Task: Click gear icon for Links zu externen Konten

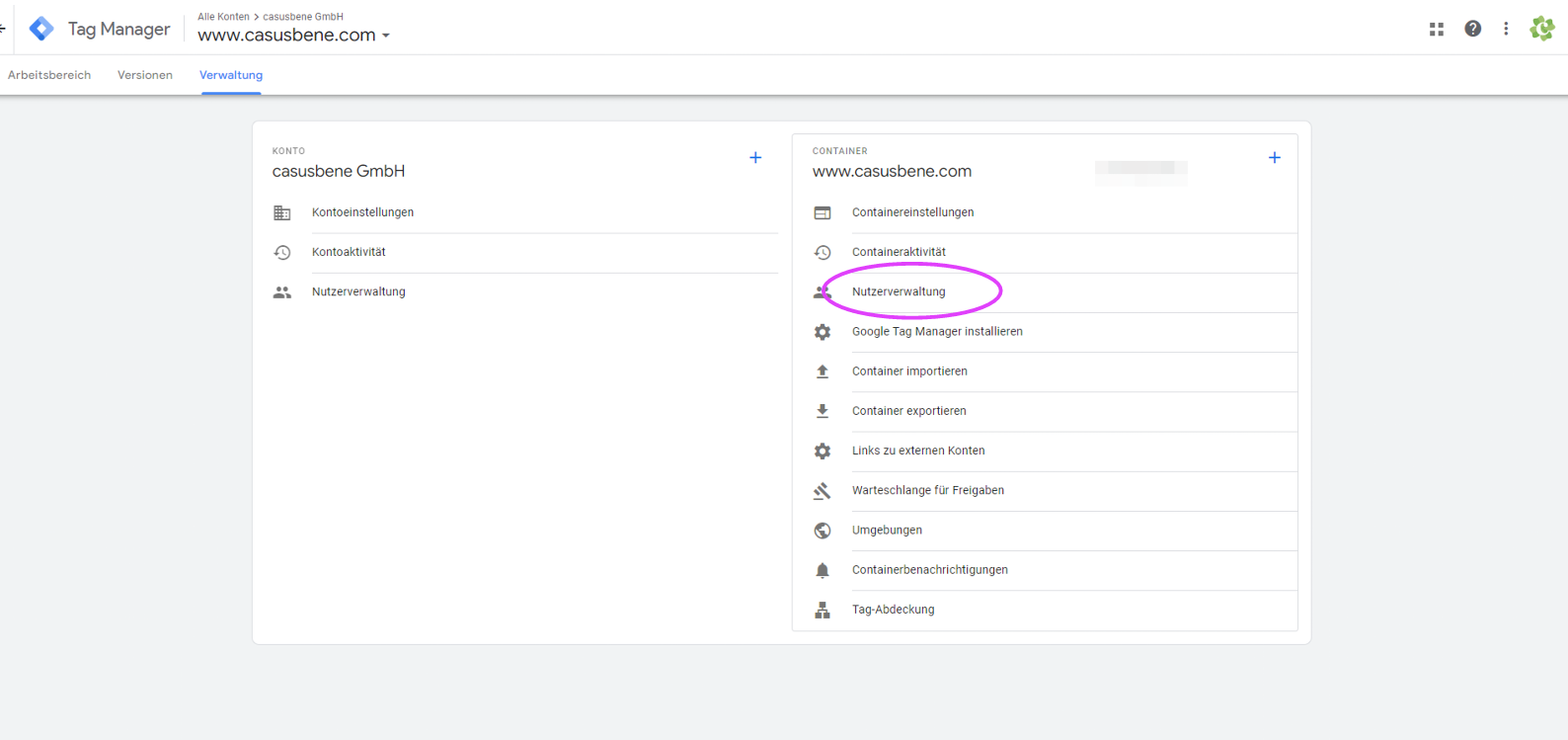Action: pyautogui.click(x=823, y=451)
